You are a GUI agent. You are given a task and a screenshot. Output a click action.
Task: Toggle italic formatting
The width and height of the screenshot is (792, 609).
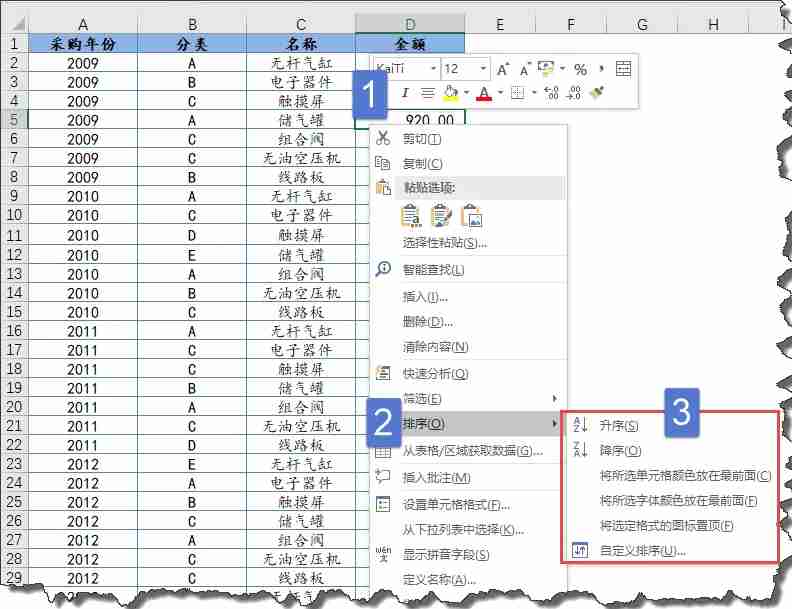[405, 93]
